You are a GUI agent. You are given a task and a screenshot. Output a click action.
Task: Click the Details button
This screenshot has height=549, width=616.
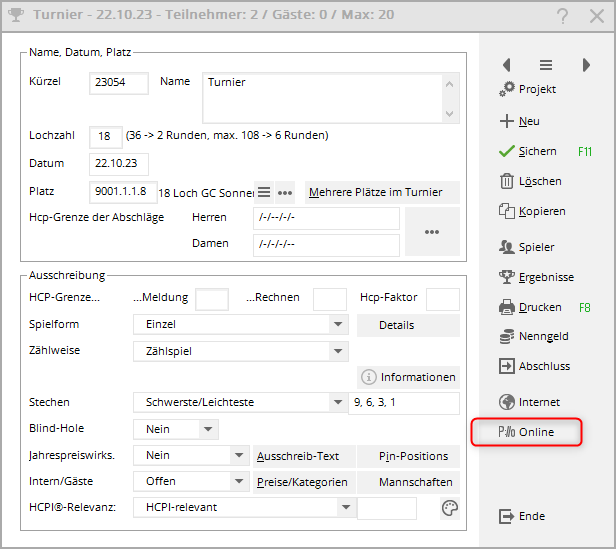tap(408, 325)
